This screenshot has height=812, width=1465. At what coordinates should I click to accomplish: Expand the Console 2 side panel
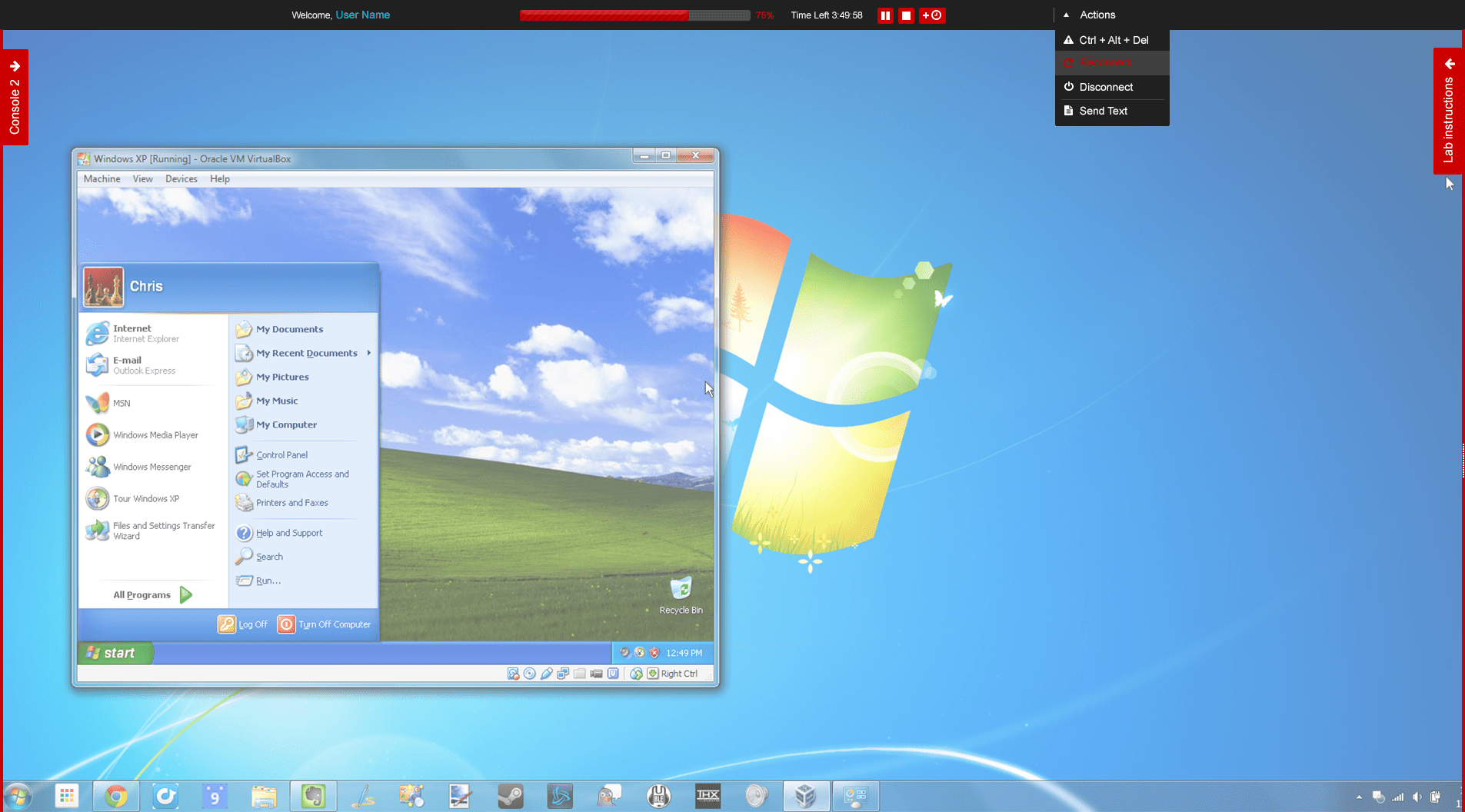(x=15, y=97)
